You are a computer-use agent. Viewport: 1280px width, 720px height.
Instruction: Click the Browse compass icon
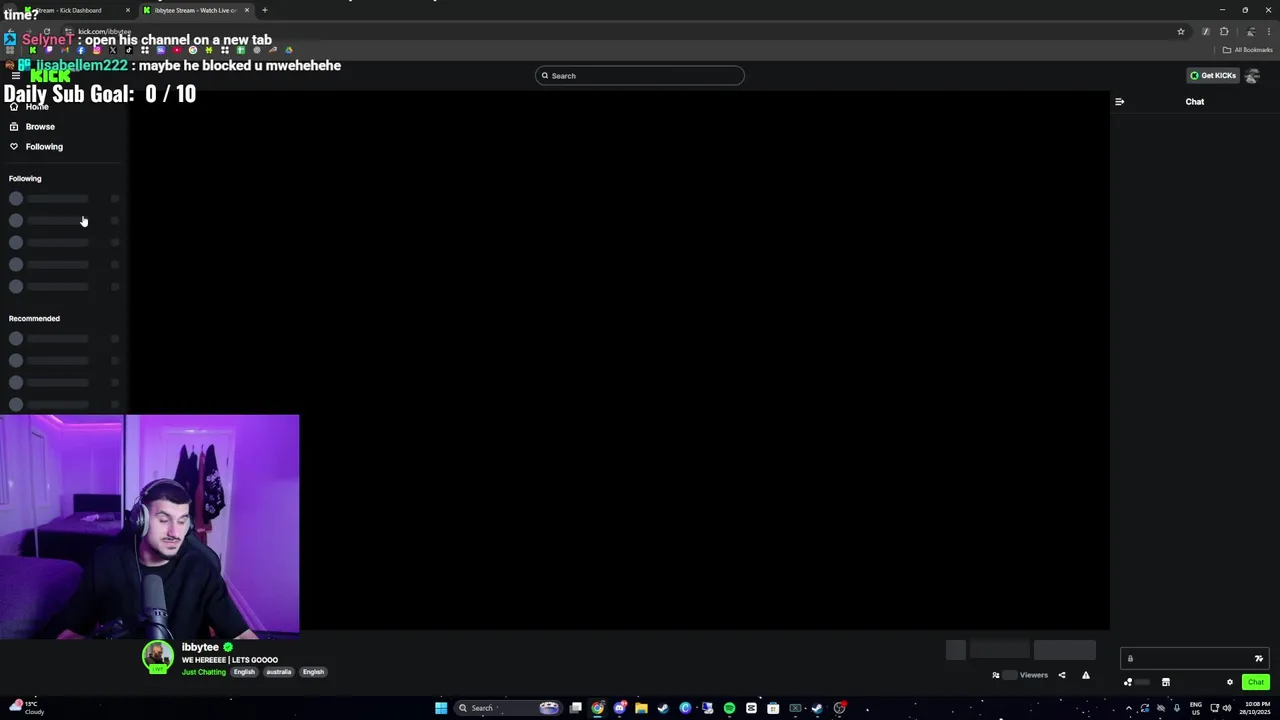click(14, 127)
